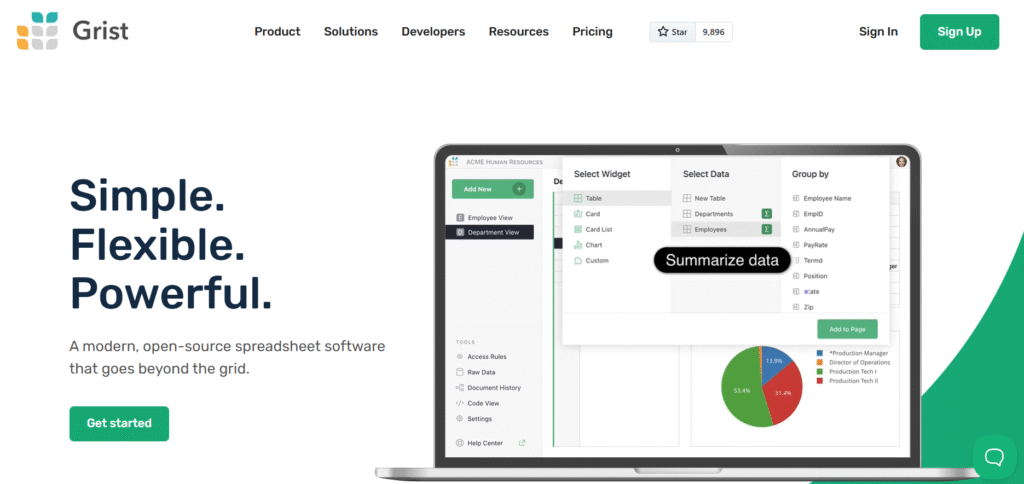This screenshot has width=1024, height=484.
Task: Click the Get started button
Action: coord(119,423)
